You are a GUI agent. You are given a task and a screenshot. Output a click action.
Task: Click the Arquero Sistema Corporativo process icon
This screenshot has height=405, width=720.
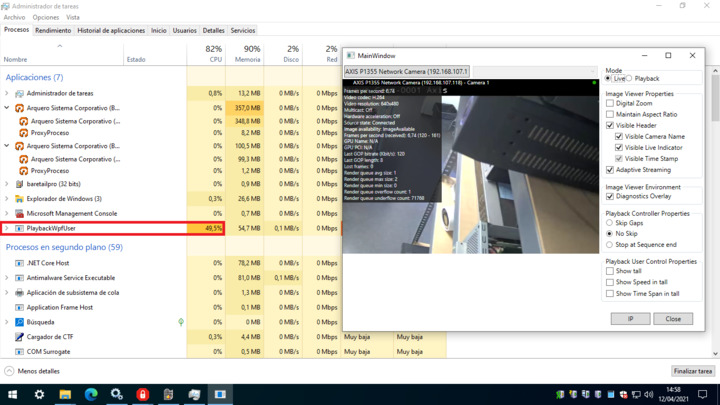(19, 108)
